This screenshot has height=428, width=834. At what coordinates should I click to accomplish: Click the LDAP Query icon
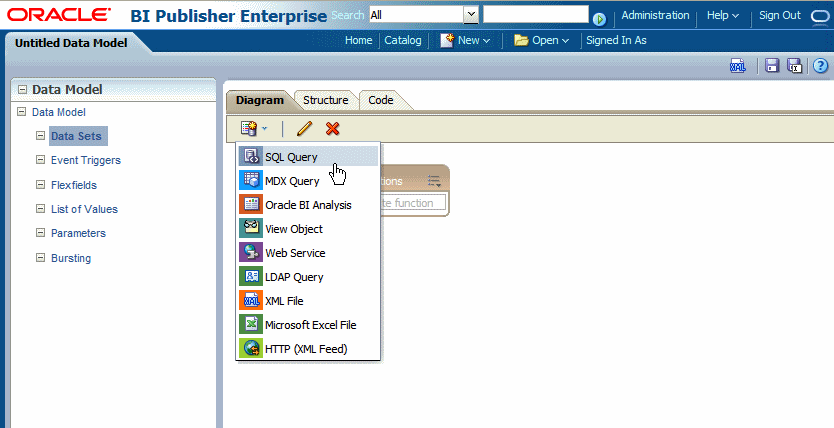[x=250, y=276]
